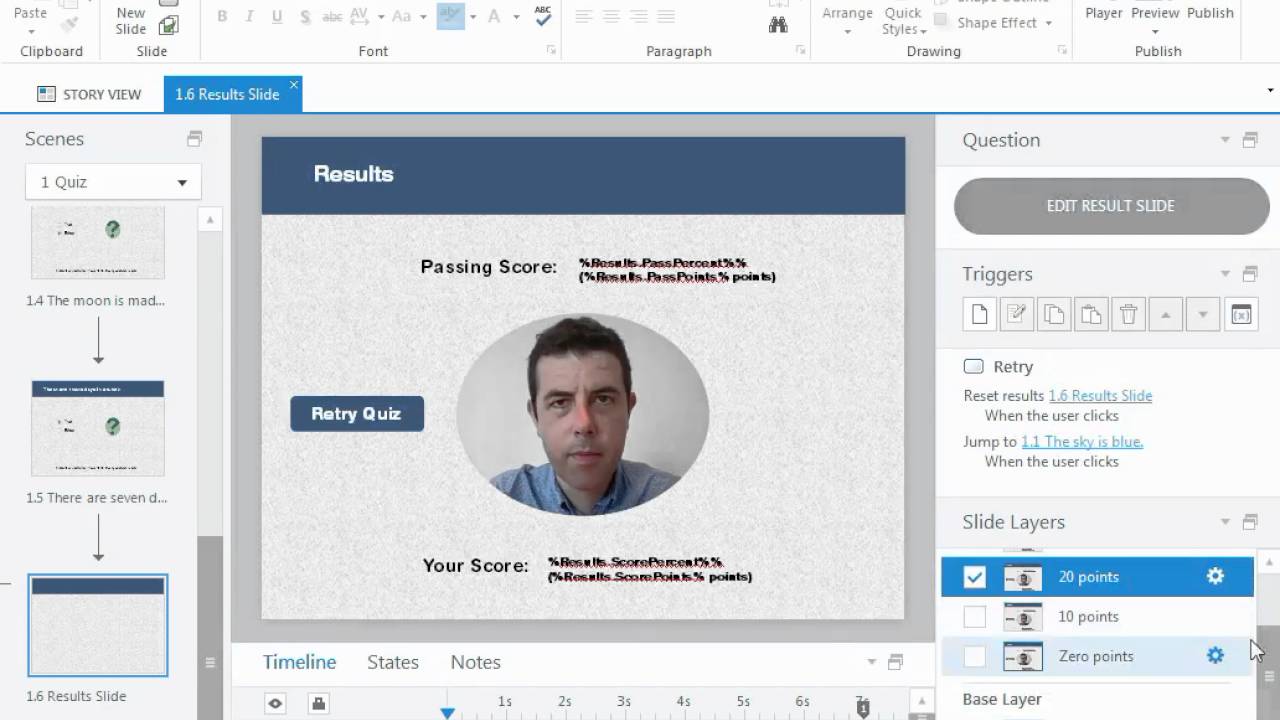The height and width of the screenshot is (720, 1280).
Task: Select the 1.4 The moon slide thumbnail
Action: click(98, 243)
